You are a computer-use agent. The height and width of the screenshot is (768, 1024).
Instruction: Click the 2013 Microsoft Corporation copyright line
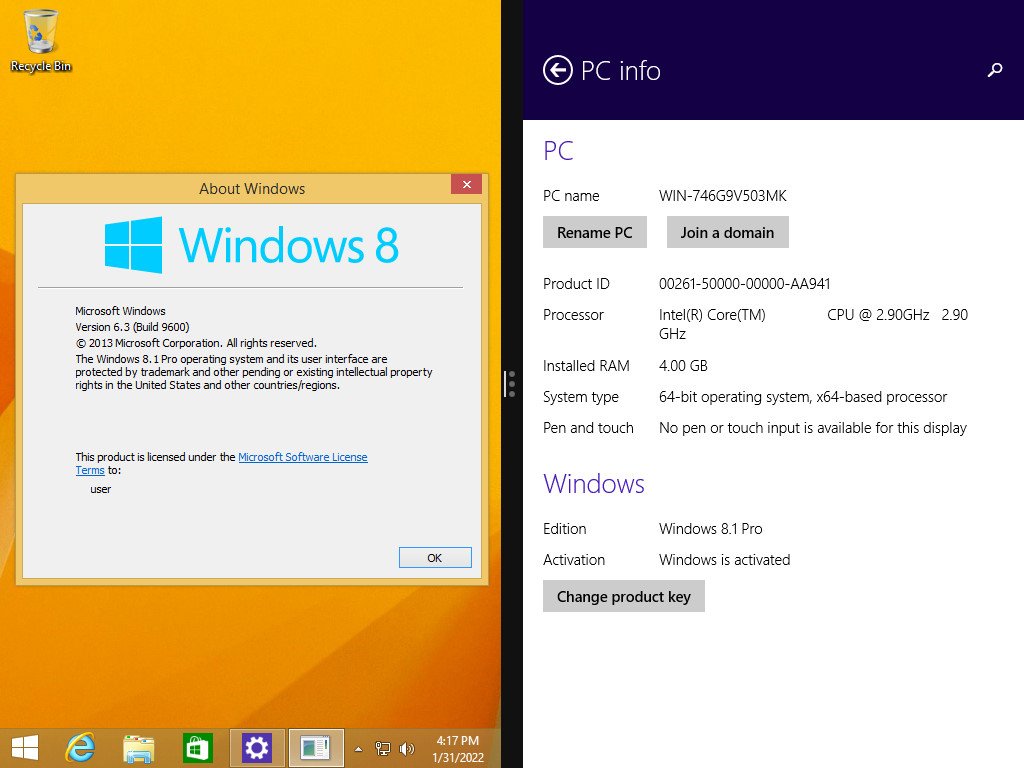tap(196, 343)
